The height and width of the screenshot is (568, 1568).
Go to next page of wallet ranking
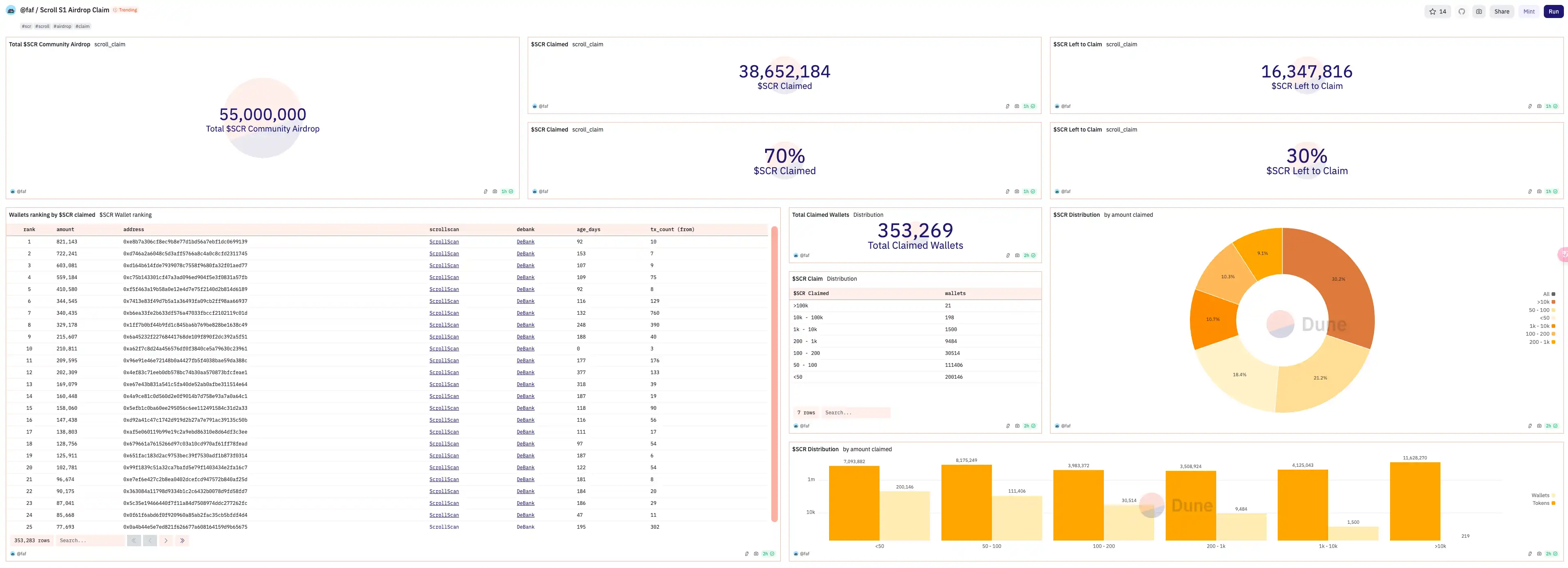(x=166, y=540)
